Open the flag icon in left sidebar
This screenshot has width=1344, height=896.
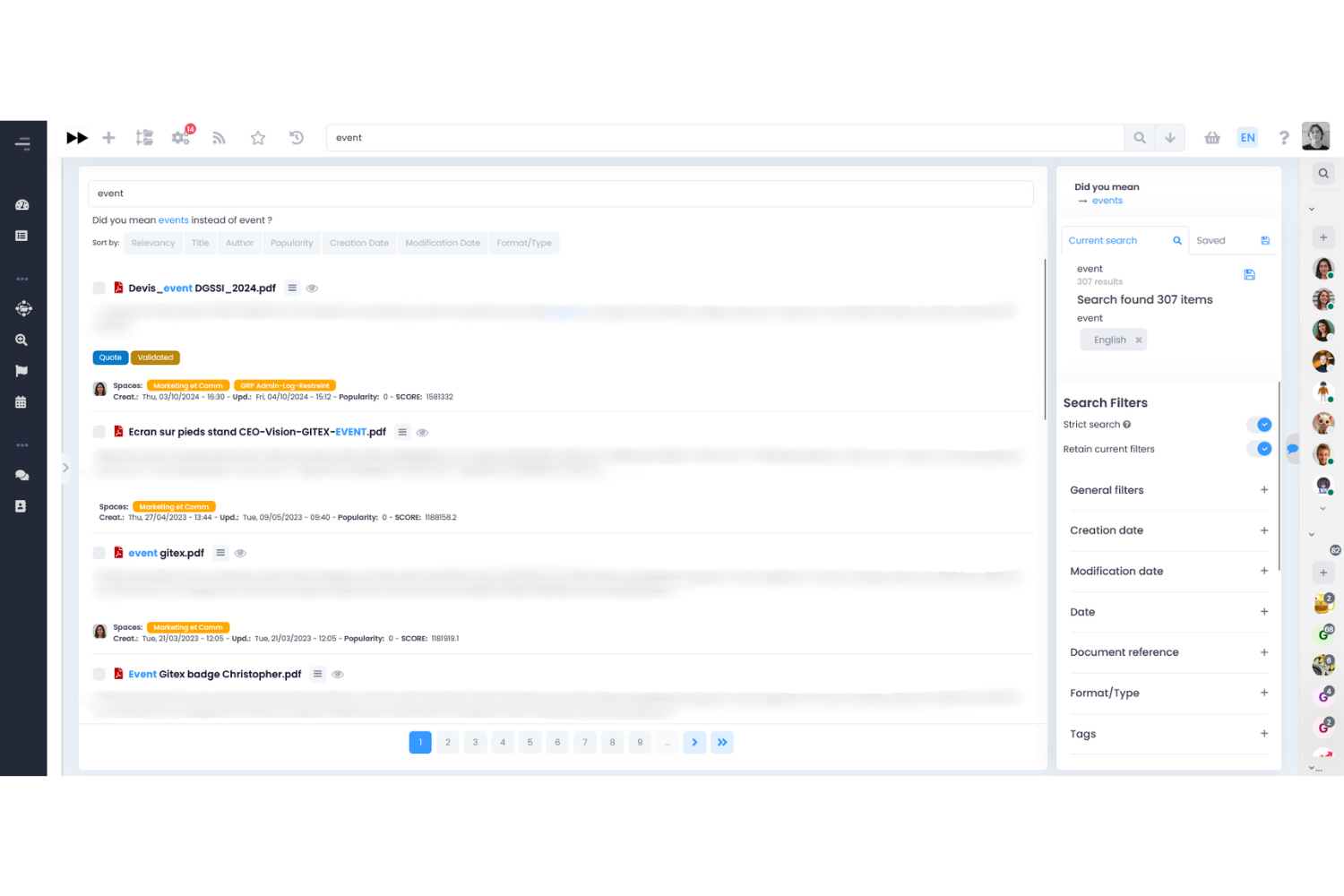pyautogui.click(x=22, y=371)
